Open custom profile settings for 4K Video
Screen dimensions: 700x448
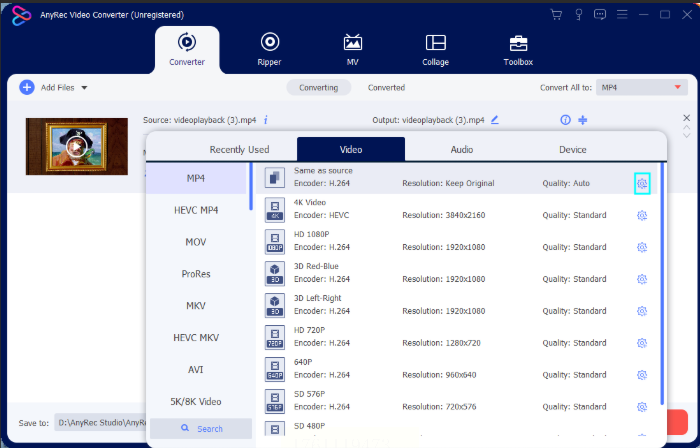[642, 215]
